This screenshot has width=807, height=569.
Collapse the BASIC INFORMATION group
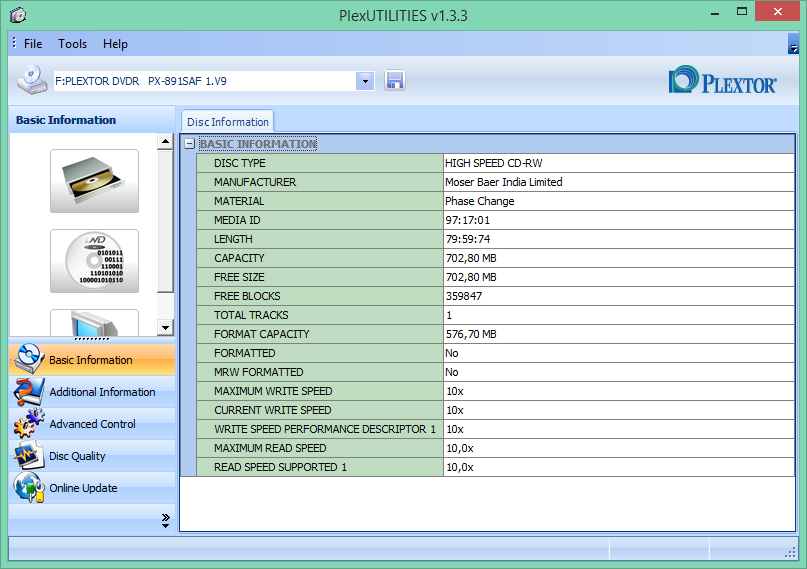click(x=190, y=144)
